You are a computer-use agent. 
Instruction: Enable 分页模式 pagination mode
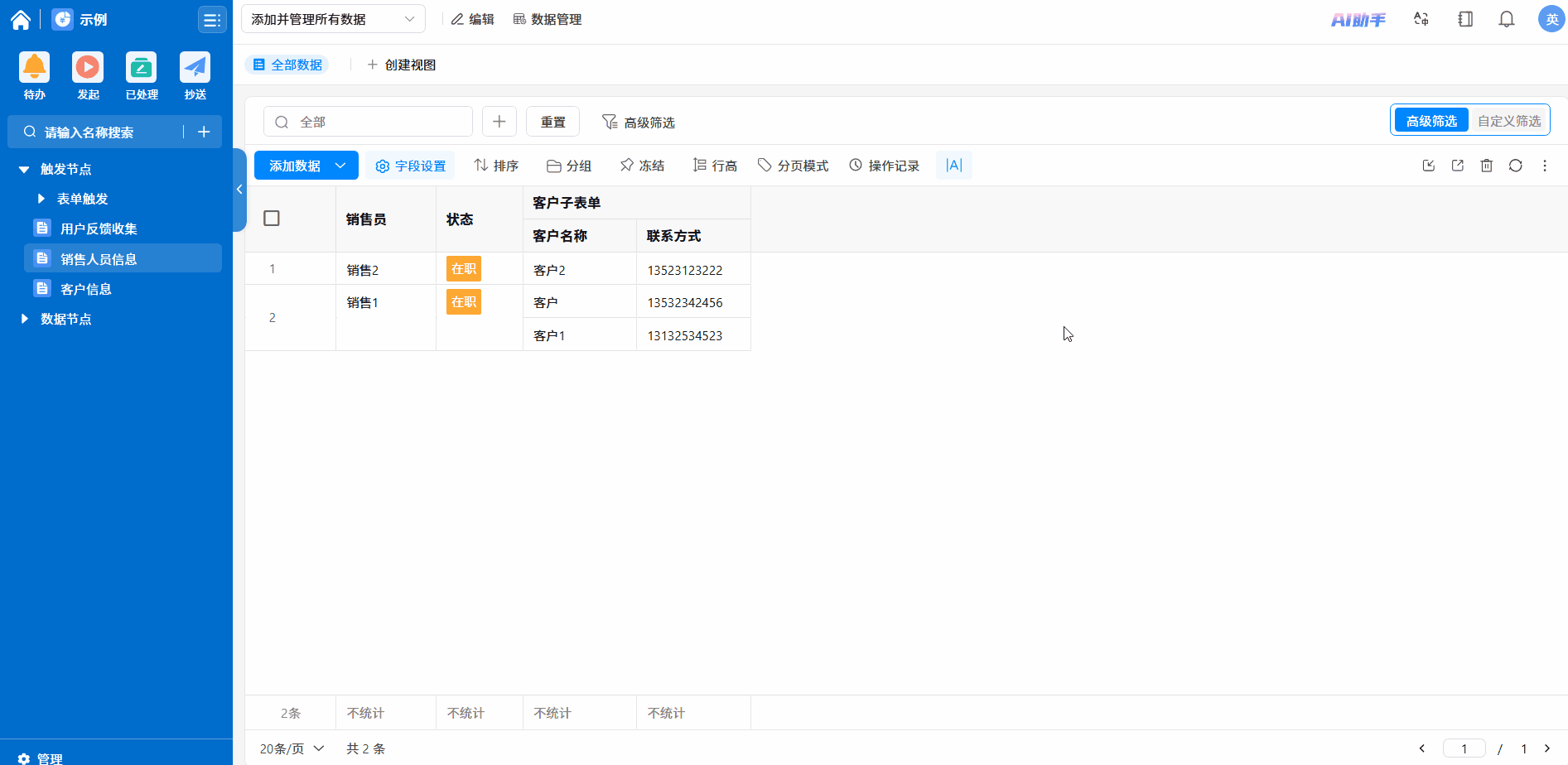coord(794,166)
